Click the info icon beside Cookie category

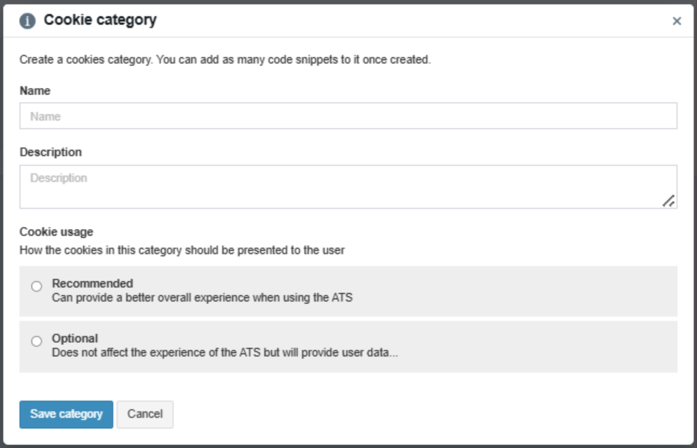click(27, 21)
